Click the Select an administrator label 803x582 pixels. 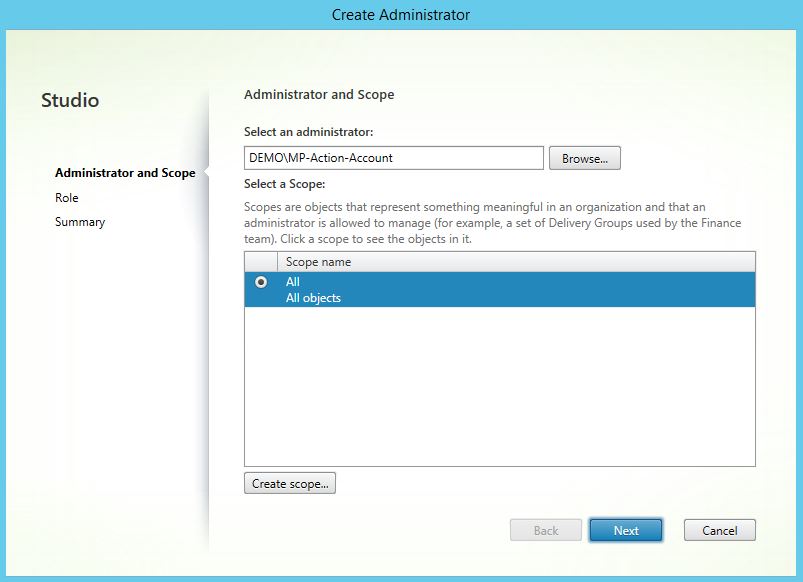308,132
